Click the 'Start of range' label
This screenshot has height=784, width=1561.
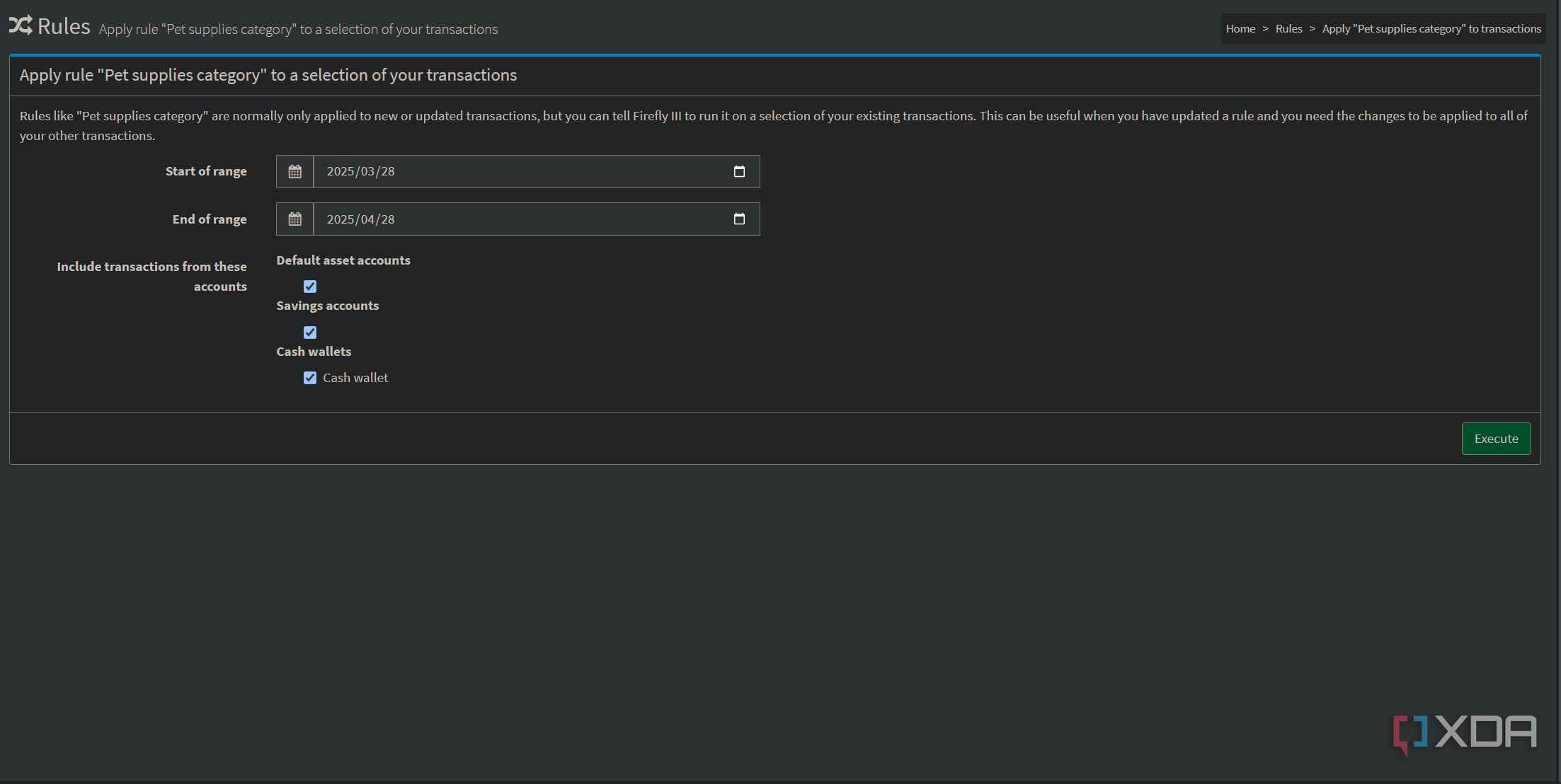click(x=206, y=171)
